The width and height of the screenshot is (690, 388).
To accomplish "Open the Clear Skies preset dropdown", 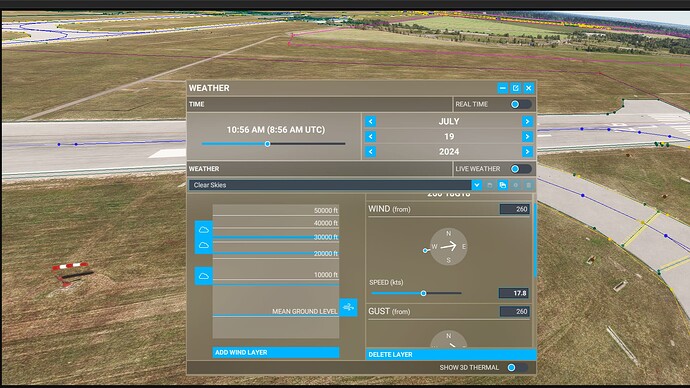I will pyautogui.click(x=330, y=185).
